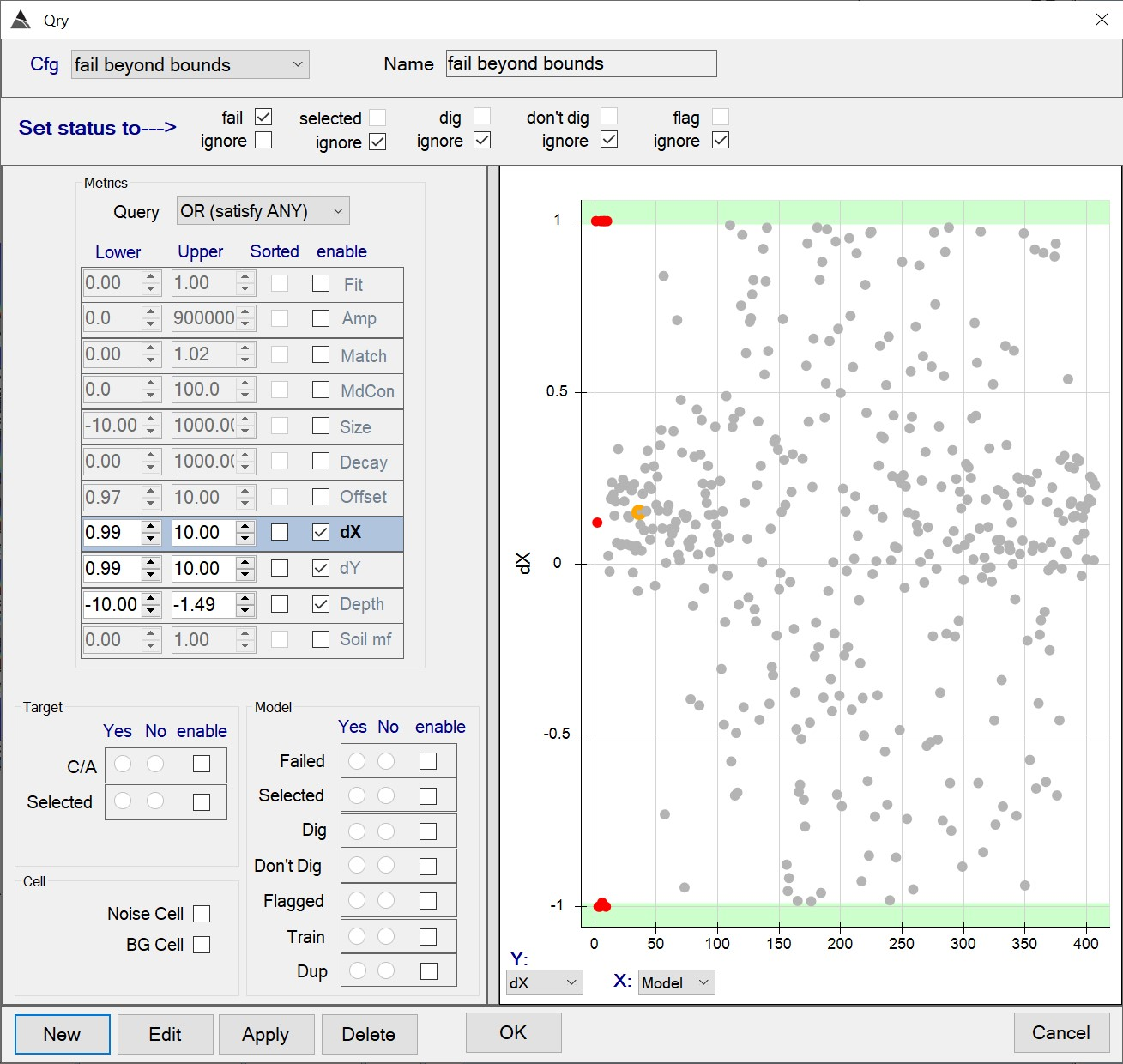Image resolution: width=1123 pixels, height=1064 pixels.
Task: Select No radio for Target Selected
Action: (155, 801)
